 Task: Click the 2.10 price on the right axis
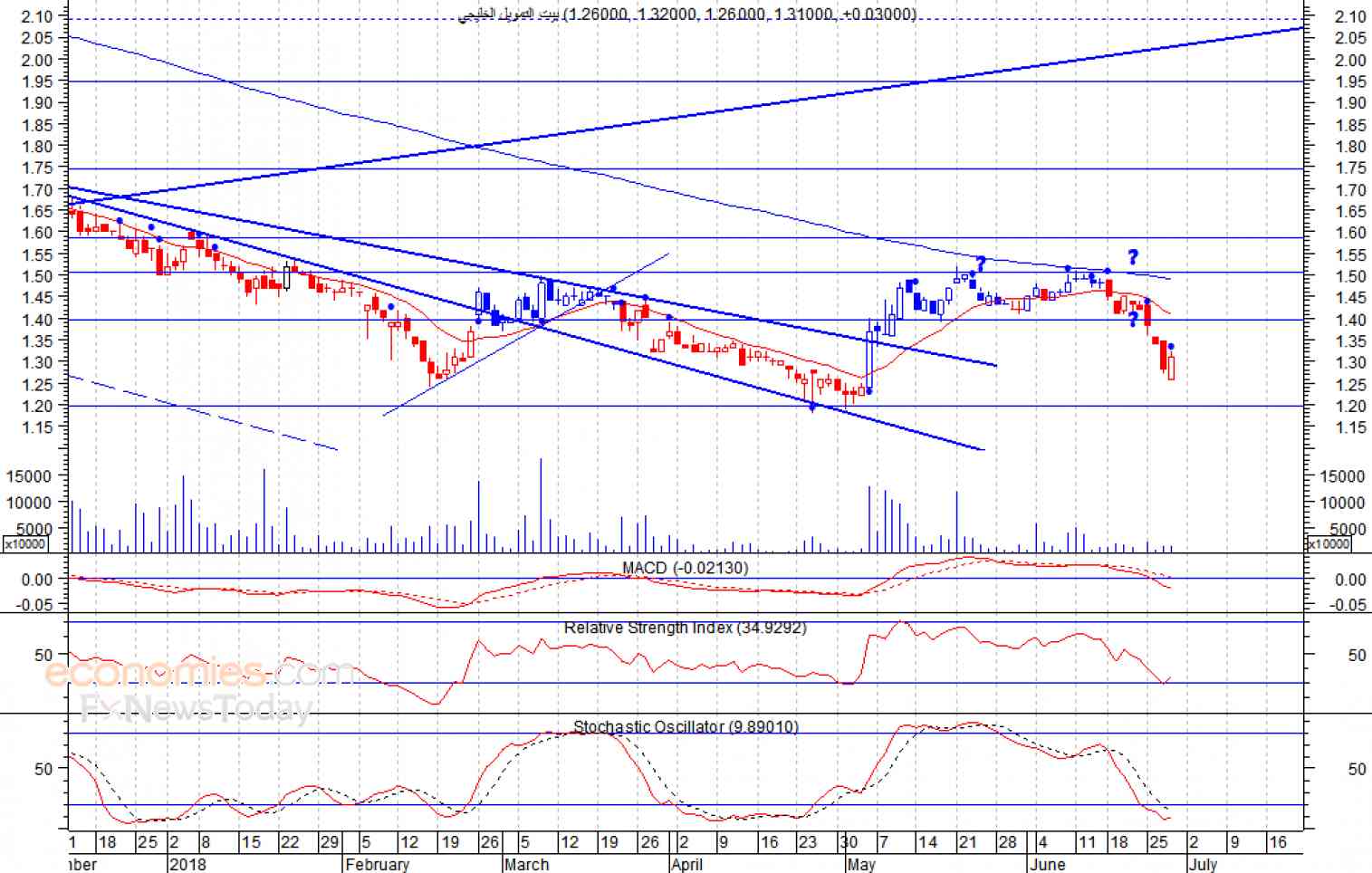click(x=1350, y=16)
